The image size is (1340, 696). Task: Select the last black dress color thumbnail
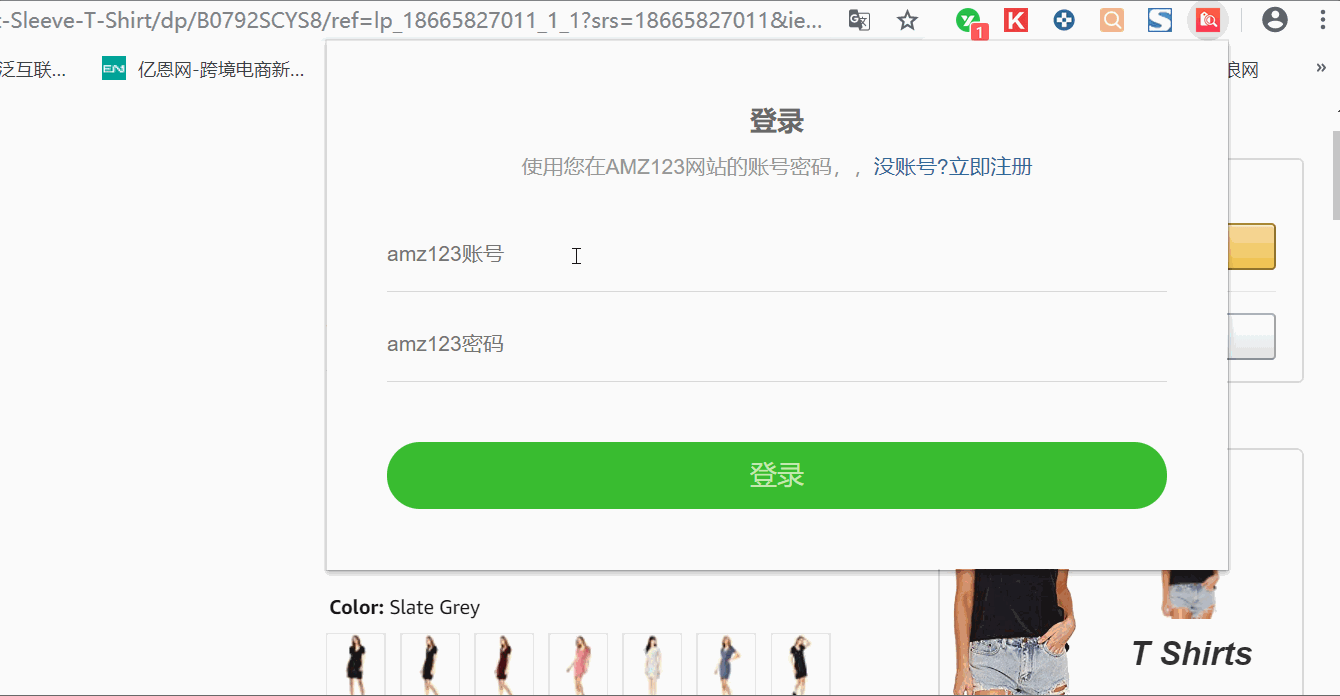(800, 664)
